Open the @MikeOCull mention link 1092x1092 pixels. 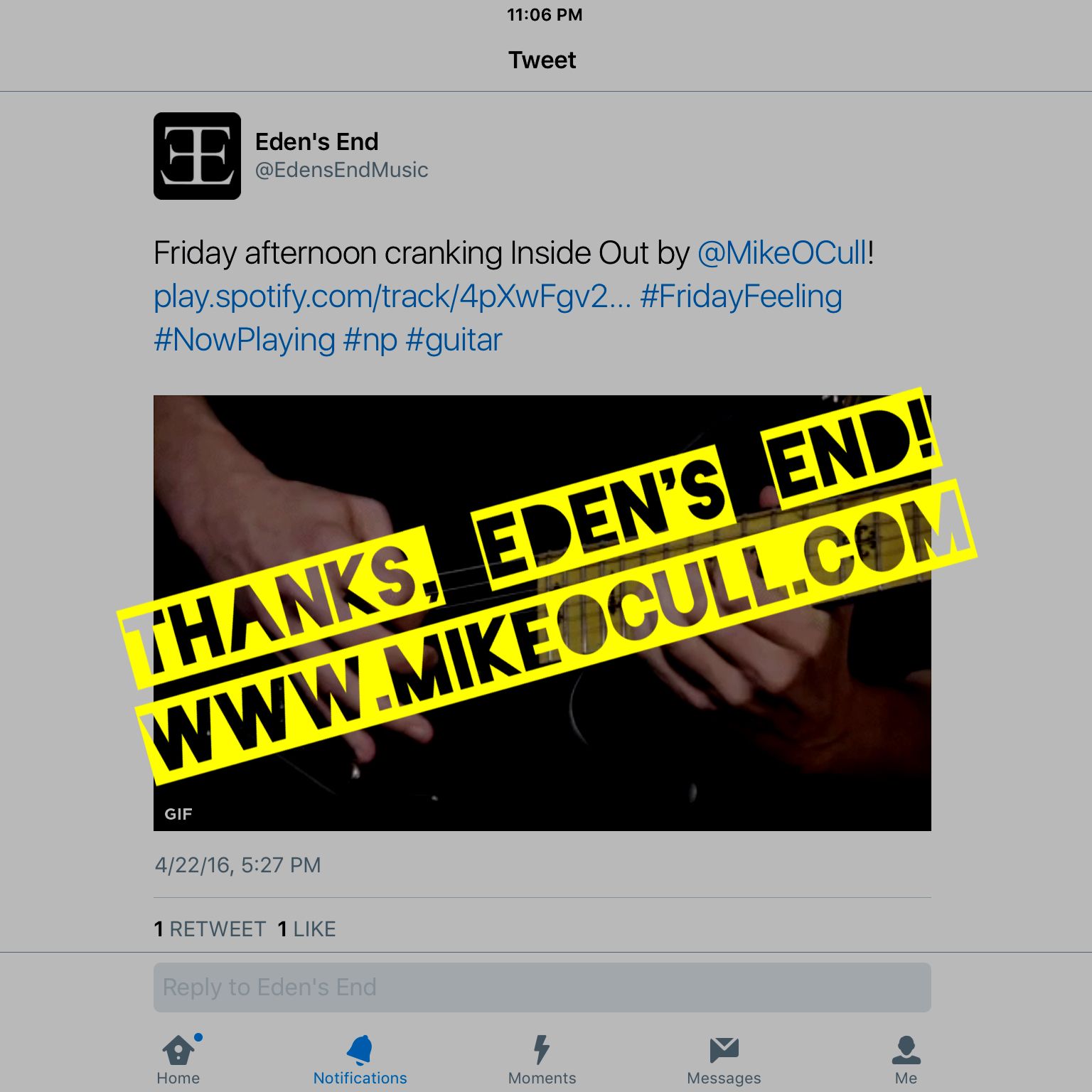[x=782, y=253]
